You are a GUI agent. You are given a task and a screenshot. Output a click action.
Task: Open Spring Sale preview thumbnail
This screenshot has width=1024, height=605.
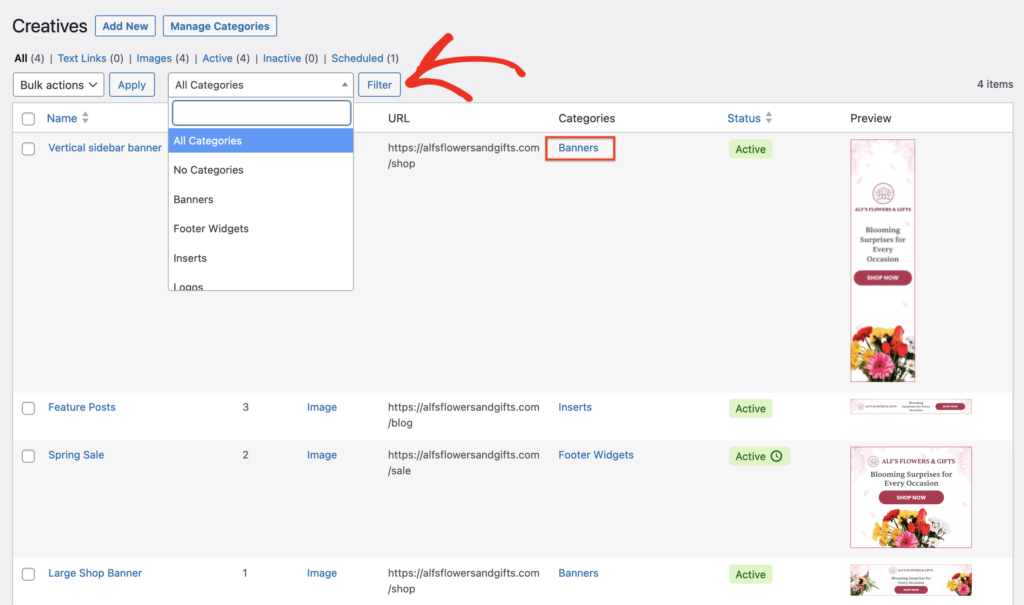pos(910,497)
